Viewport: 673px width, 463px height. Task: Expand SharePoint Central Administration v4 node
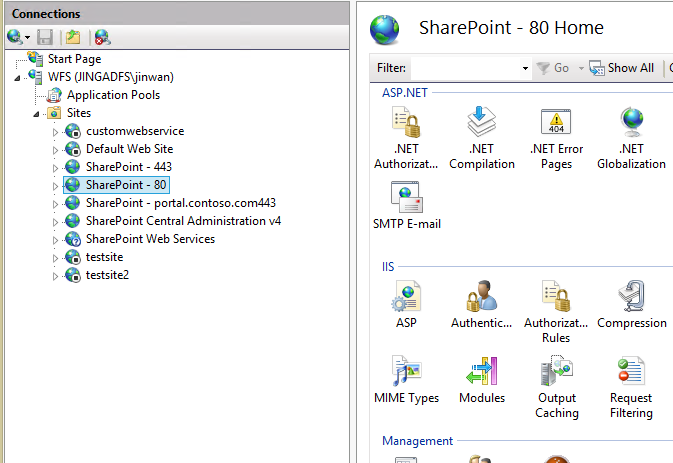[55, 222]
